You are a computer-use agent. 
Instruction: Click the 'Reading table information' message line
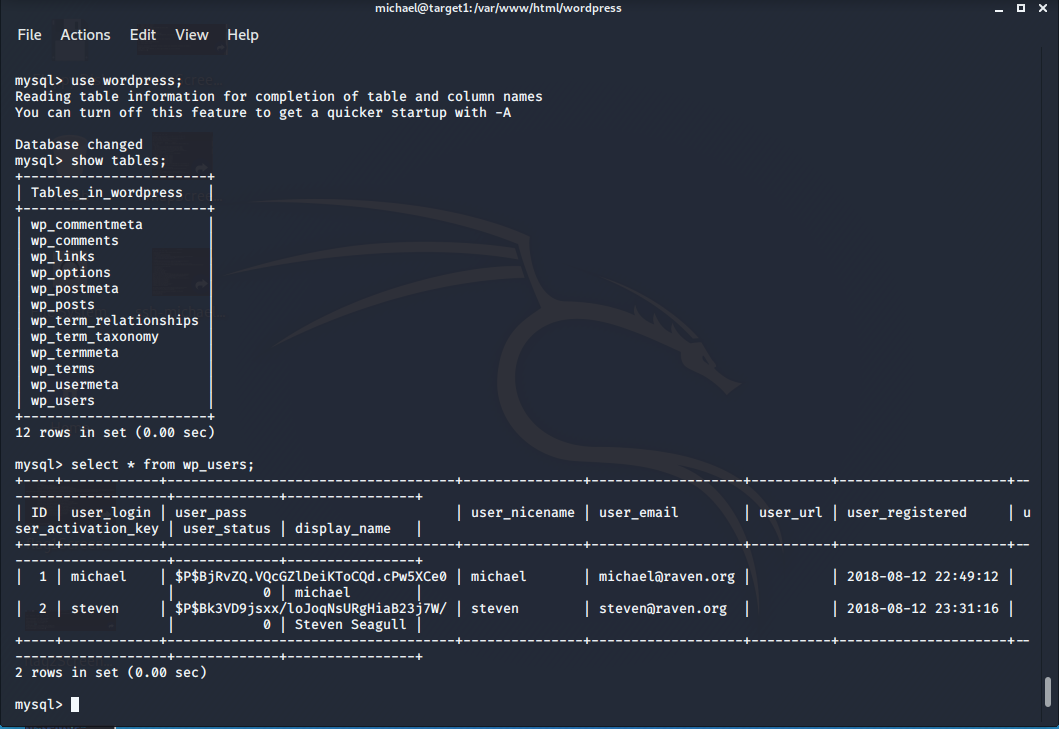point(278,97)
